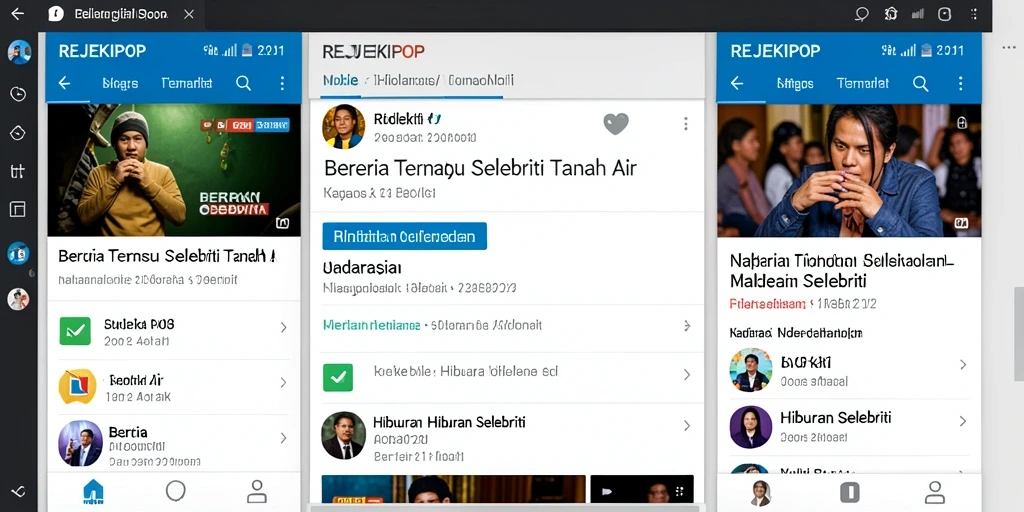Viewport: 1024px width, 512px height.
Task: Open the left panel's three-dot menu
Action: (x=282, y=83)
